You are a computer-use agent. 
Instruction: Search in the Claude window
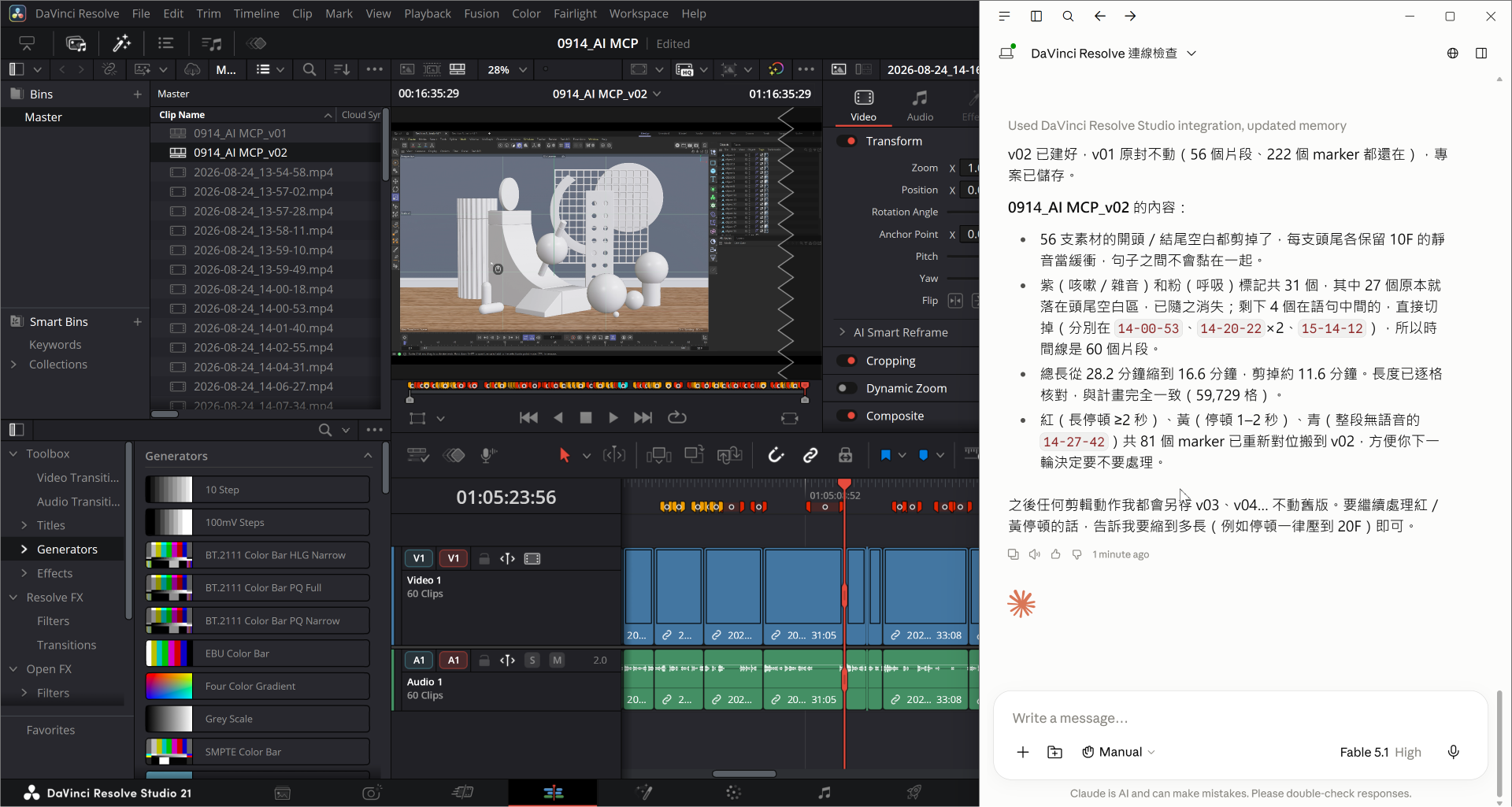pos(1068,16)
